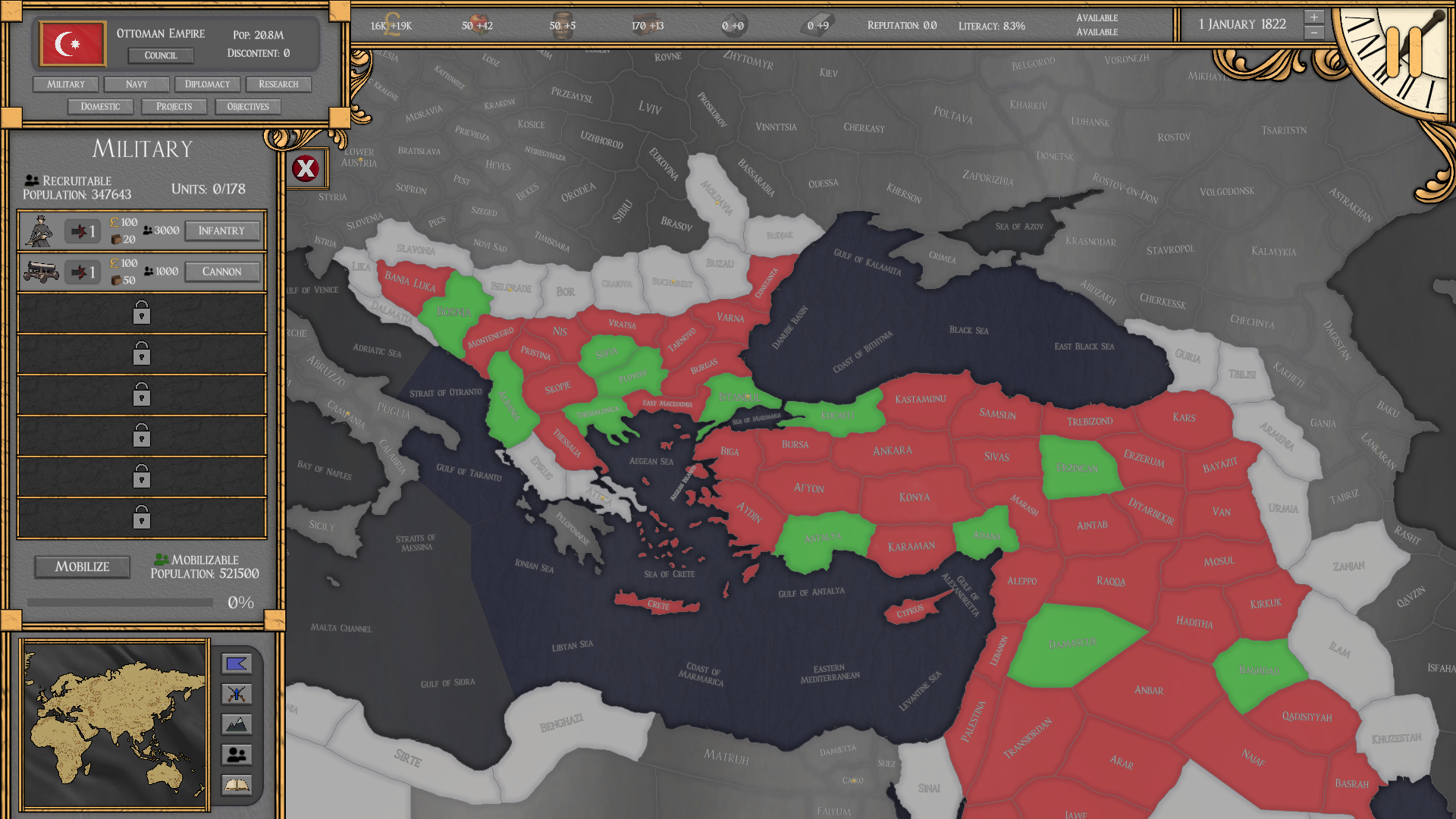This screenshot has height=819, width=1456.
Task: Click the open book map mode icon
Action: (237, 785)
